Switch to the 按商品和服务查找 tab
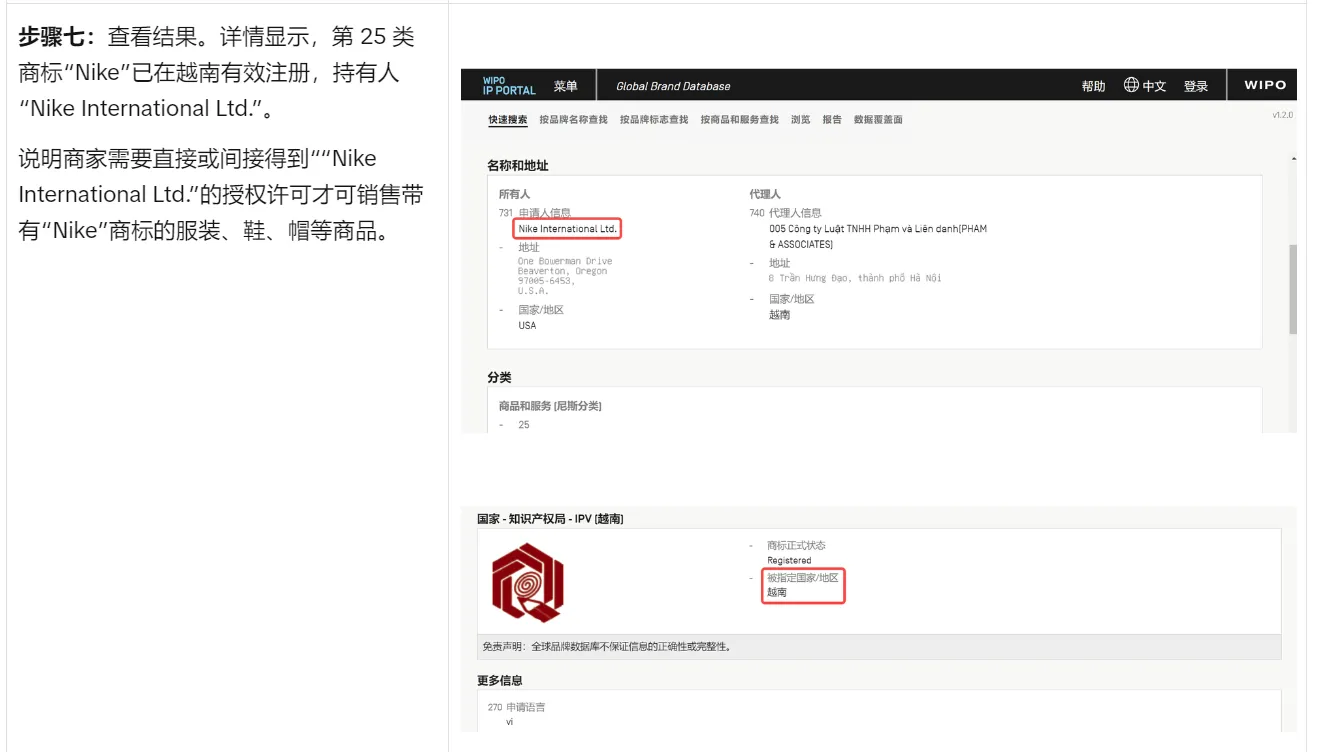Viewport: 1328px width, 752px height. click(739, 120)
